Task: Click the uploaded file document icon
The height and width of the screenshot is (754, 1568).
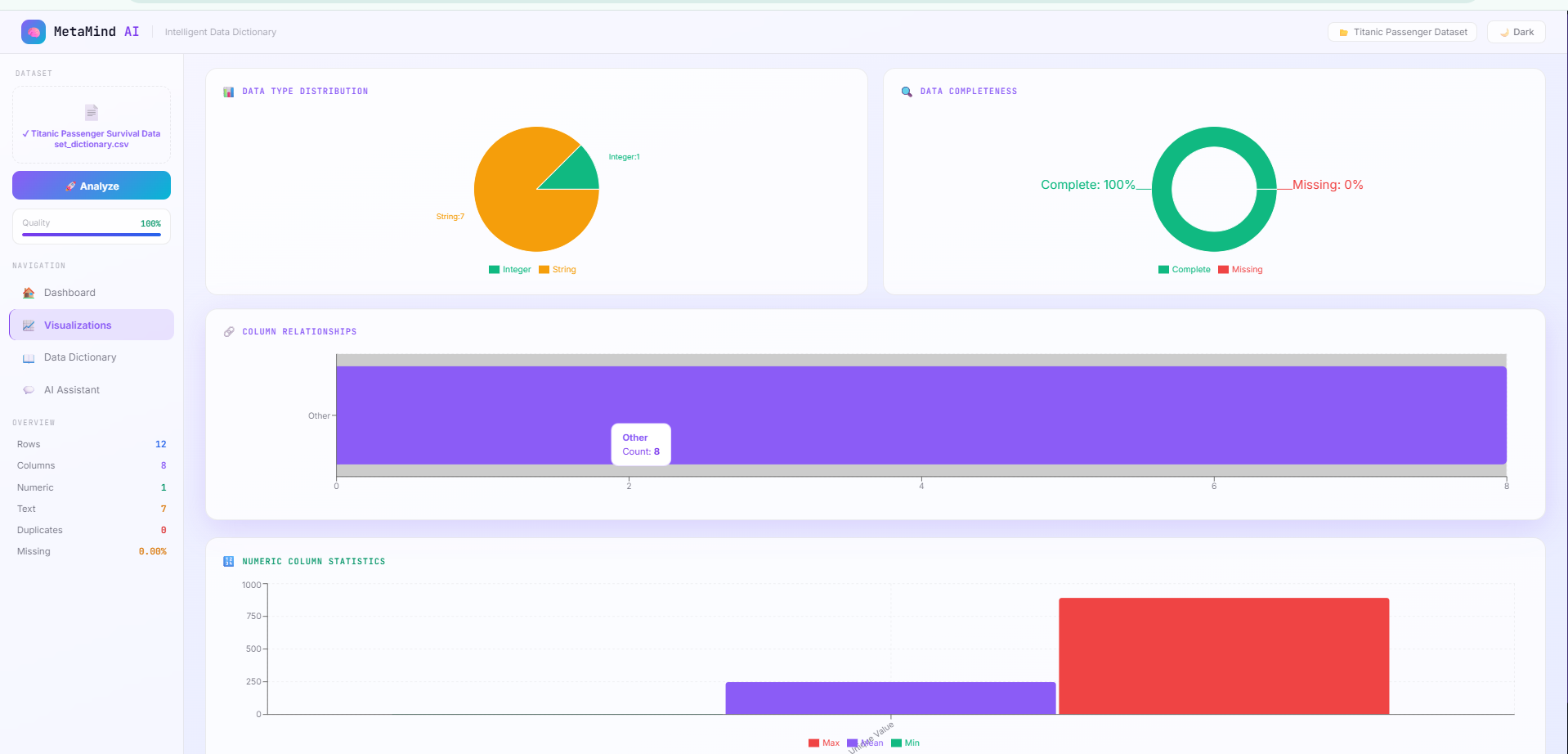Action: 92,112
